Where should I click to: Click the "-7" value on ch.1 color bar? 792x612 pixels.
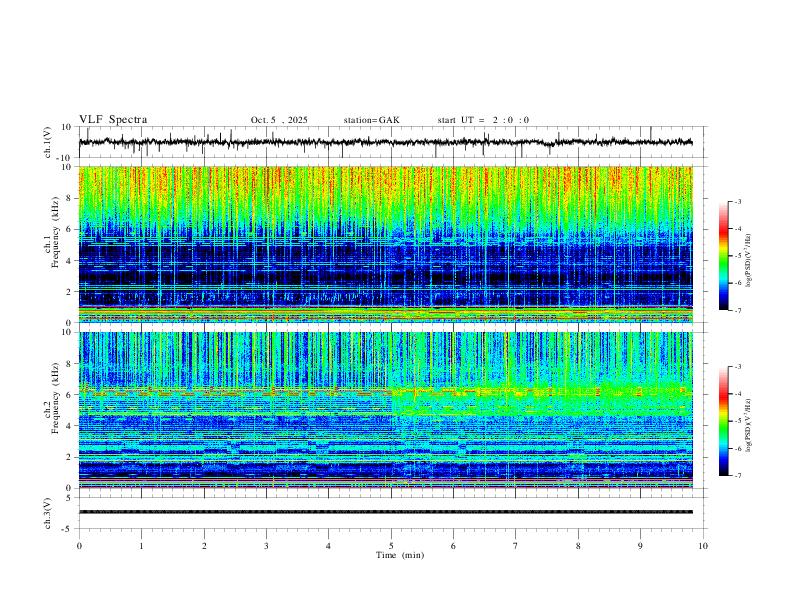[737, 311]
